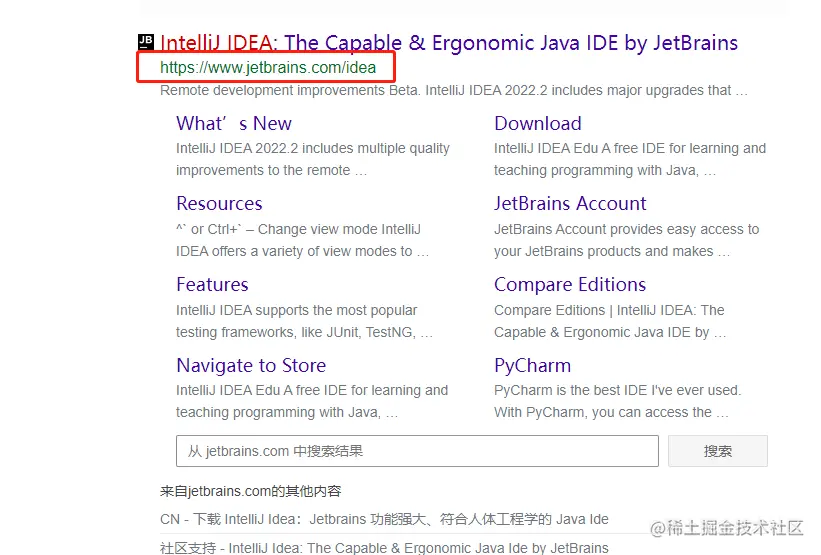The image size is (821, 555).
Task: Open the Resources sitelink
Action: 219,203
